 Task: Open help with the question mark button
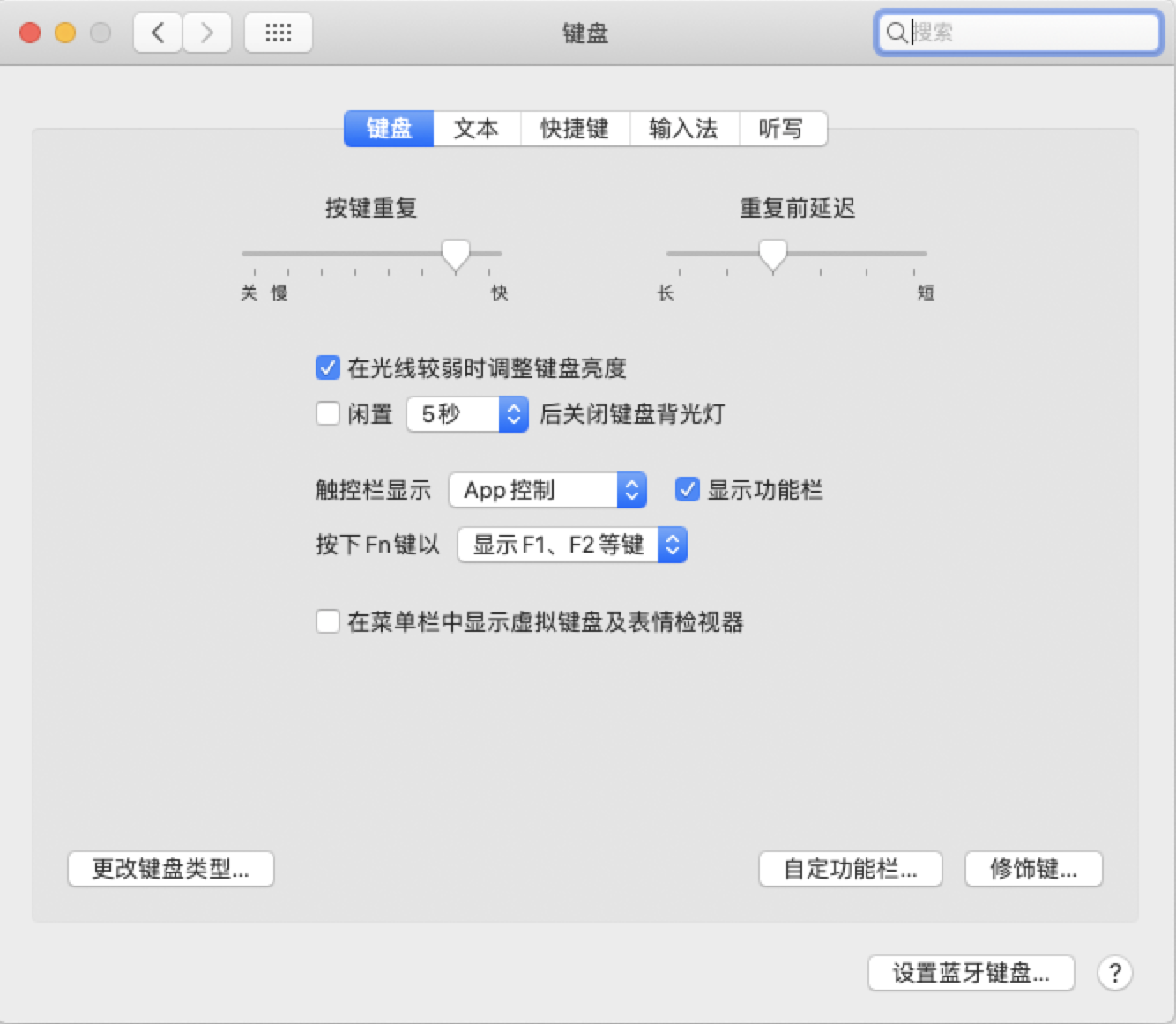pyautogui.click(x=1115, y=973)
